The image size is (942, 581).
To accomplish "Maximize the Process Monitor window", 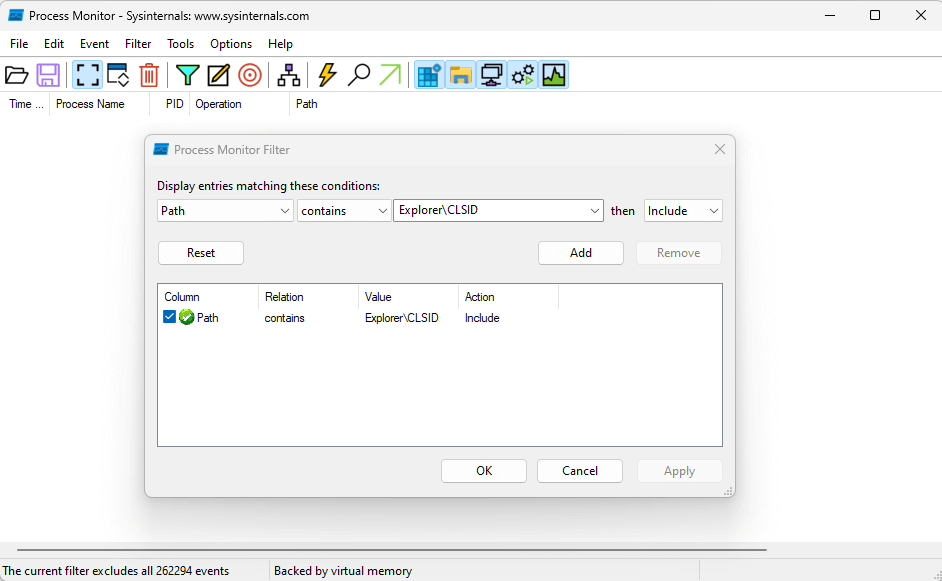I will pos(875,16).
